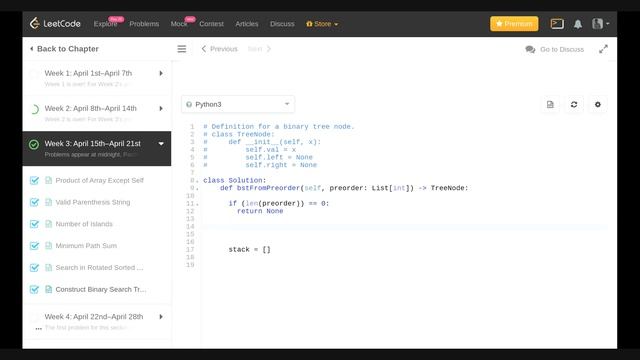640x360 pixels.
Task: Open the Python3 language dropdown
Action: 238,104
